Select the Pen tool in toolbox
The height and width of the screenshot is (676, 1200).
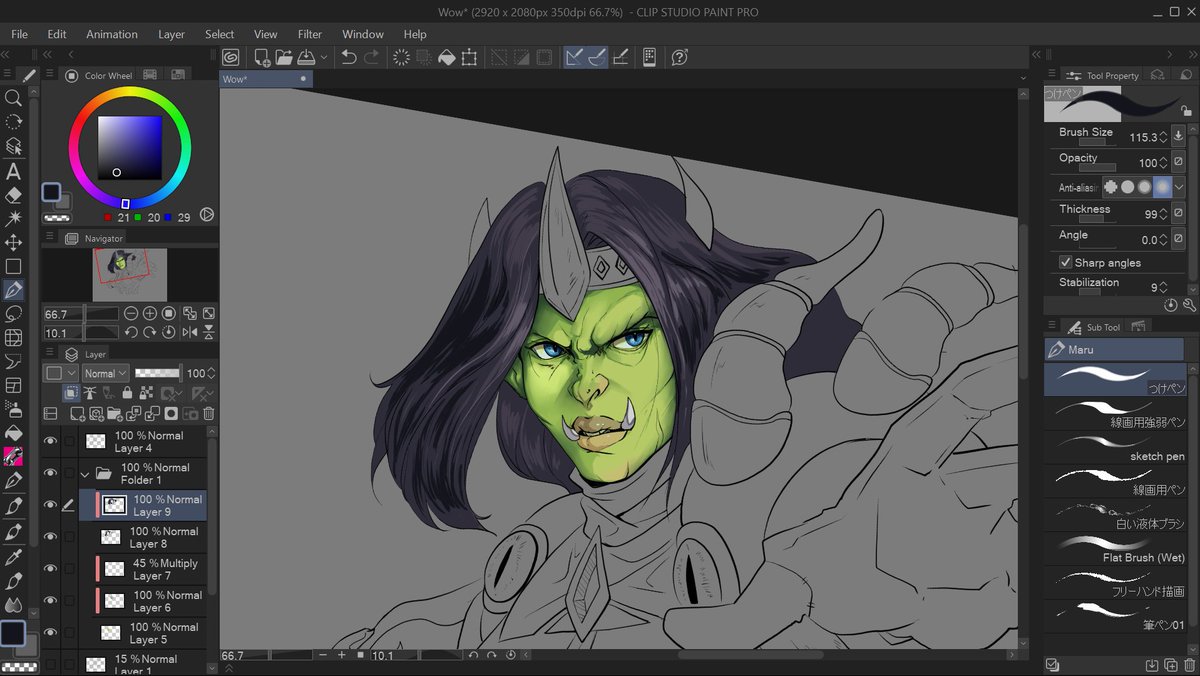(x=13, y=290)
